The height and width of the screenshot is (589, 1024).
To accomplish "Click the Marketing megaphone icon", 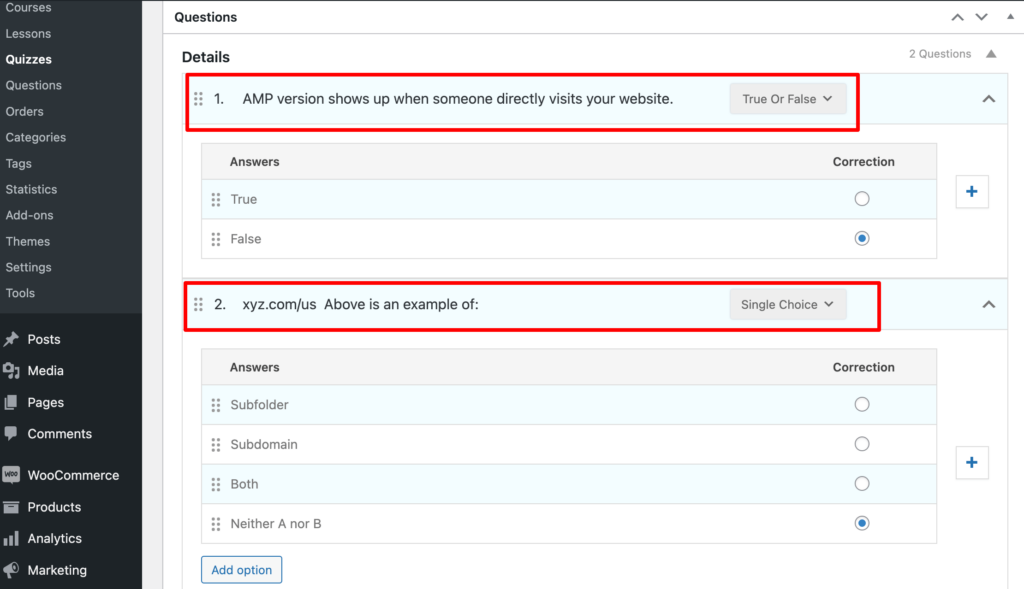I will coord(11,570).
